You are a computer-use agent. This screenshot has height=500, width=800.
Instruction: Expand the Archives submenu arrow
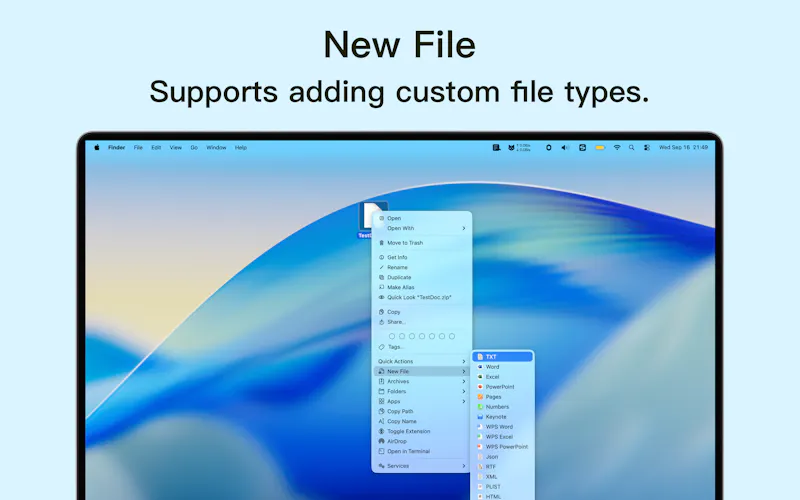pos(464,382)
